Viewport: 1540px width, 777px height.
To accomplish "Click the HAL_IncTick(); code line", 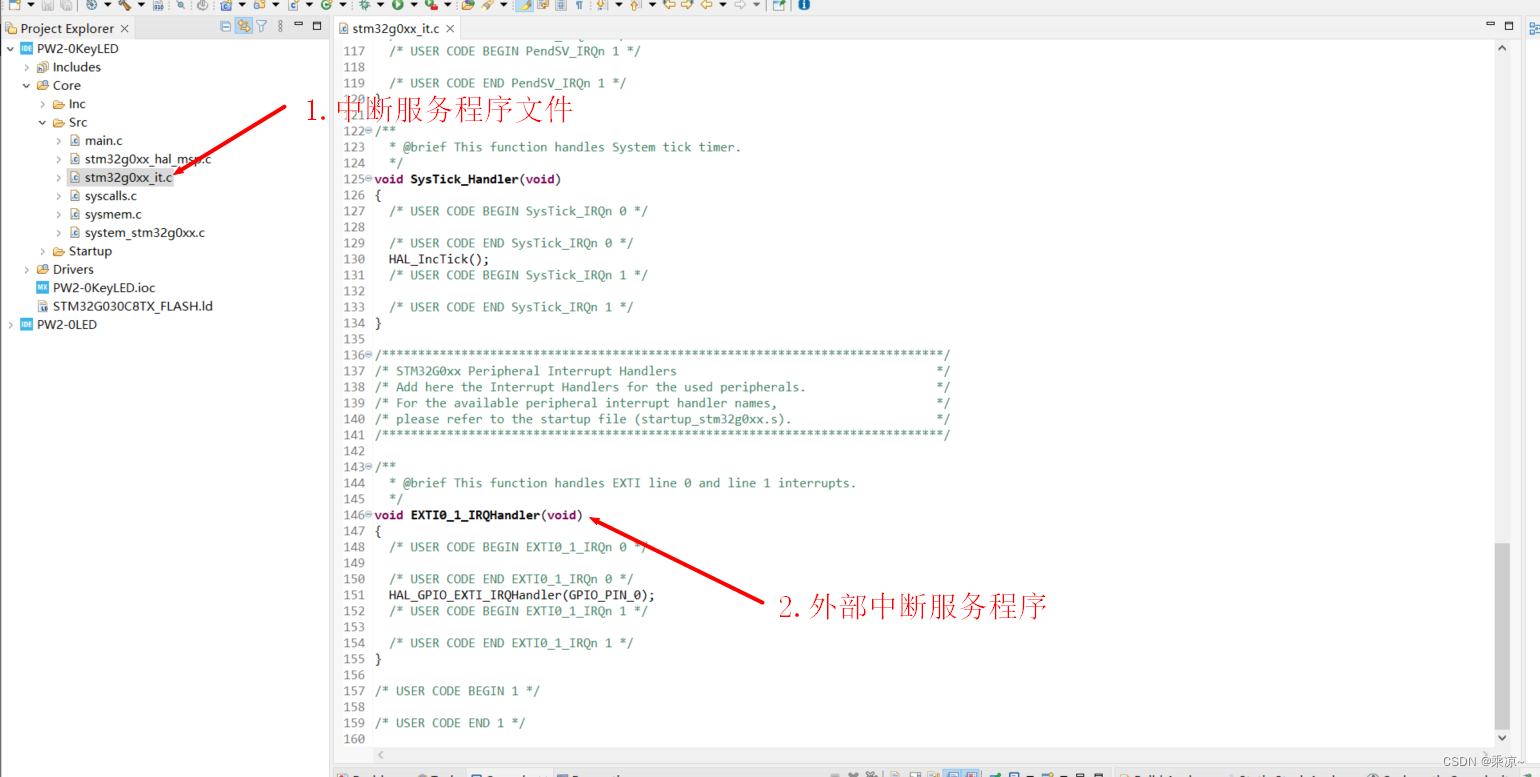I will (438, 259).
